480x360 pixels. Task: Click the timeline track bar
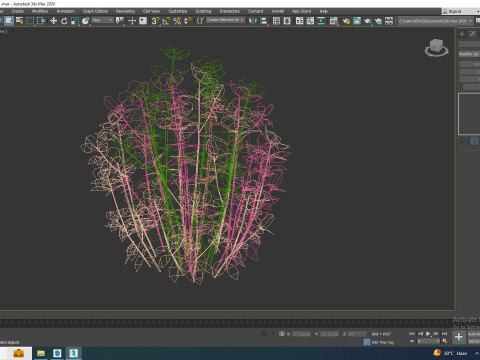227,322
